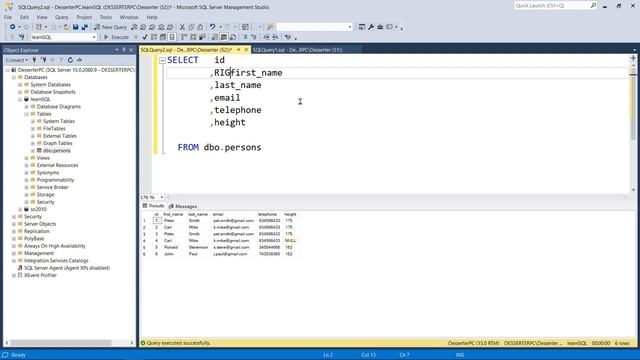Image resolution: width=640 pixels, height=360 pixels.
Task: Expand the so2010 database node
Action: 20,209
